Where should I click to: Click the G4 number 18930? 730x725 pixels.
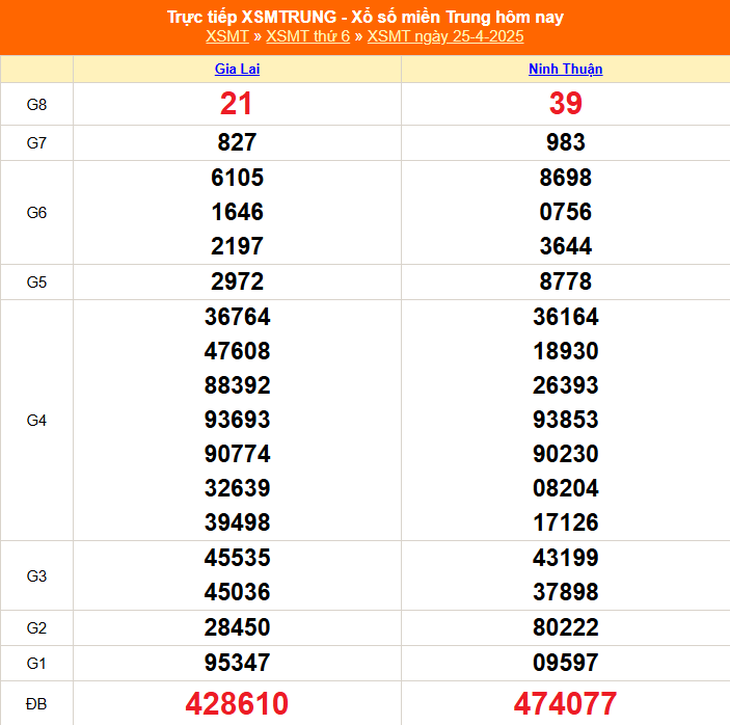click(x=565, y=351)
